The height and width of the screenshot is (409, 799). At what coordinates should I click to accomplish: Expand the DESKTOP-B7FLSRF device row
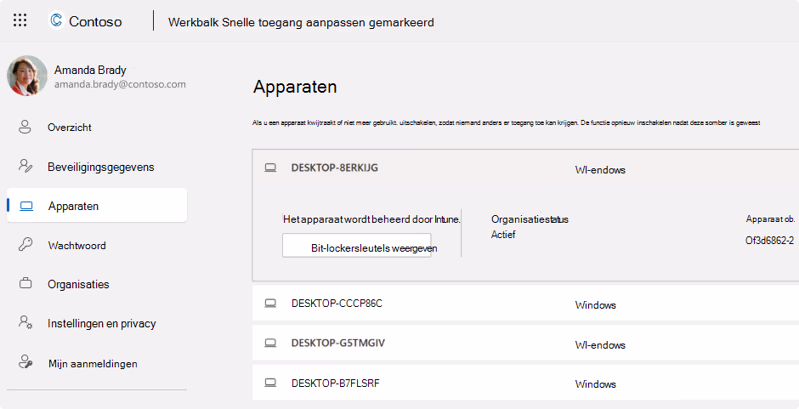tap(335, 383)
